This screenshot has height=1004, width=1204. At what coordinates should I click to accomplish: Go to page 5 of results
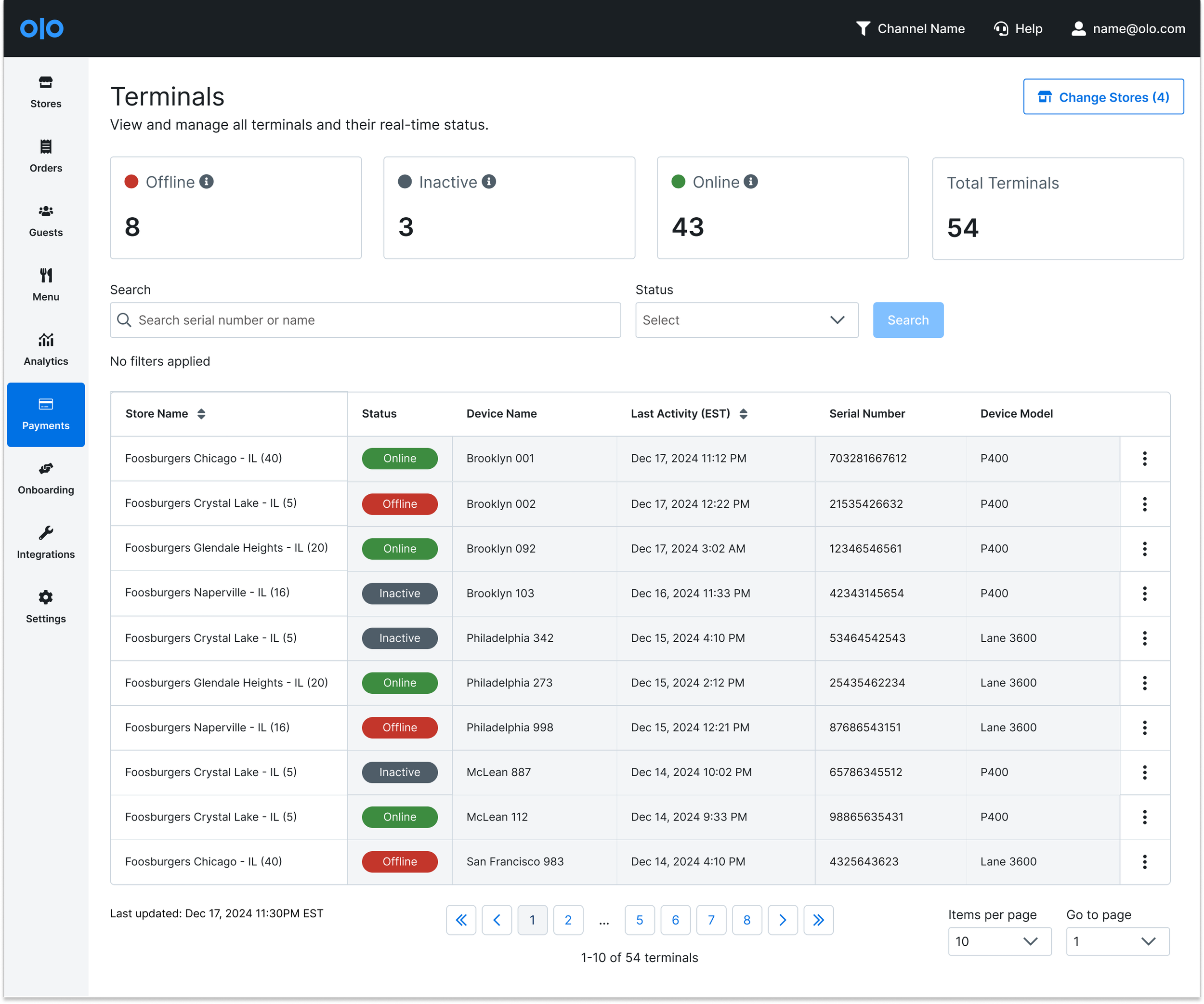click(x=639, y=920)
